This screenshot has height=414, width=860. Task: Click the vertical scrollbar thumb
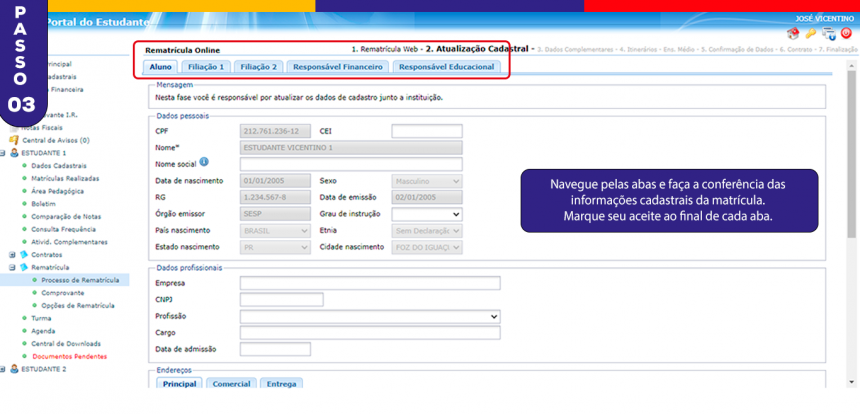851,156
